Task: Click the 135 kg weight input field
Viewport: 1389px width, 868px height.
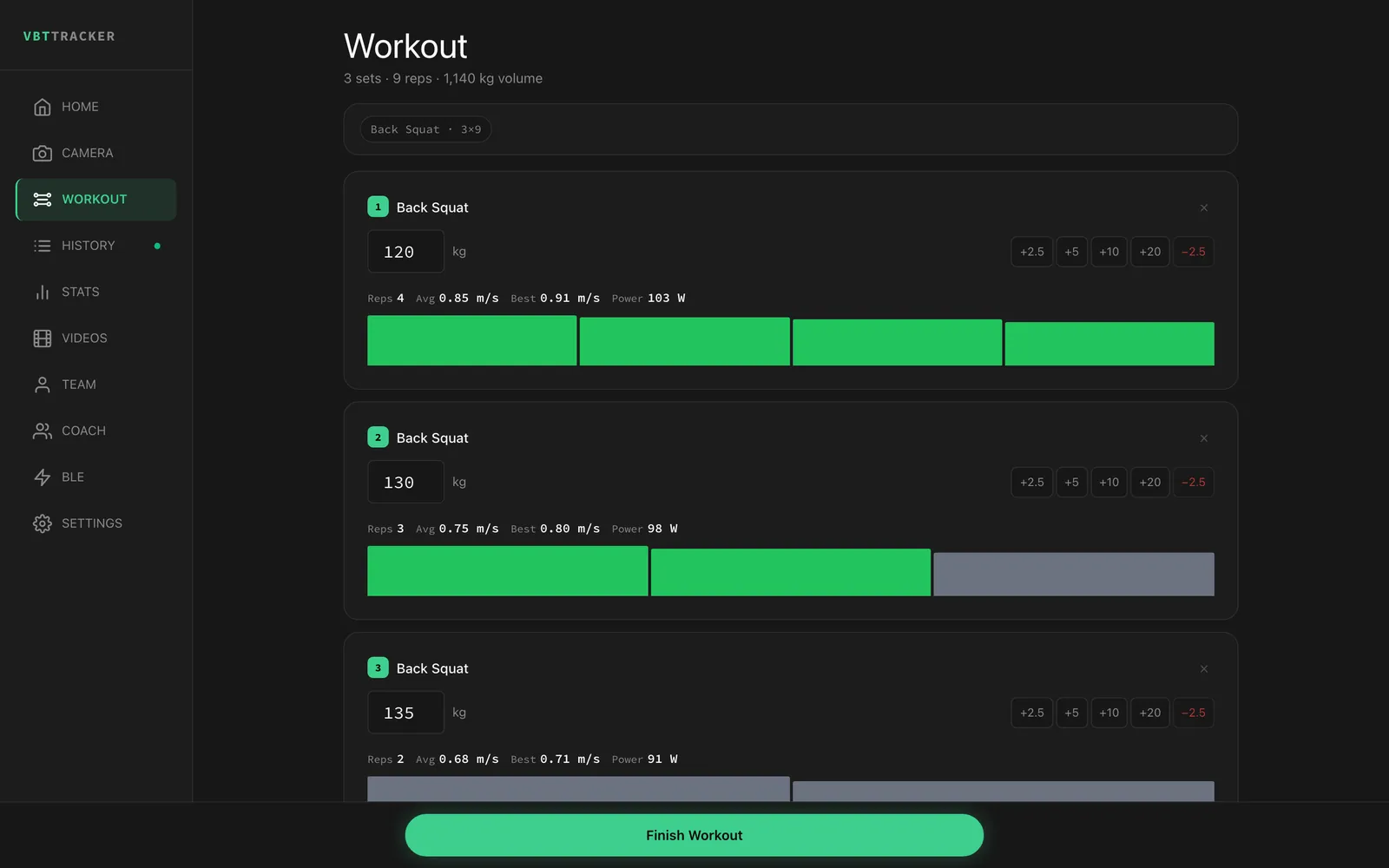Action: coord(405,713)
